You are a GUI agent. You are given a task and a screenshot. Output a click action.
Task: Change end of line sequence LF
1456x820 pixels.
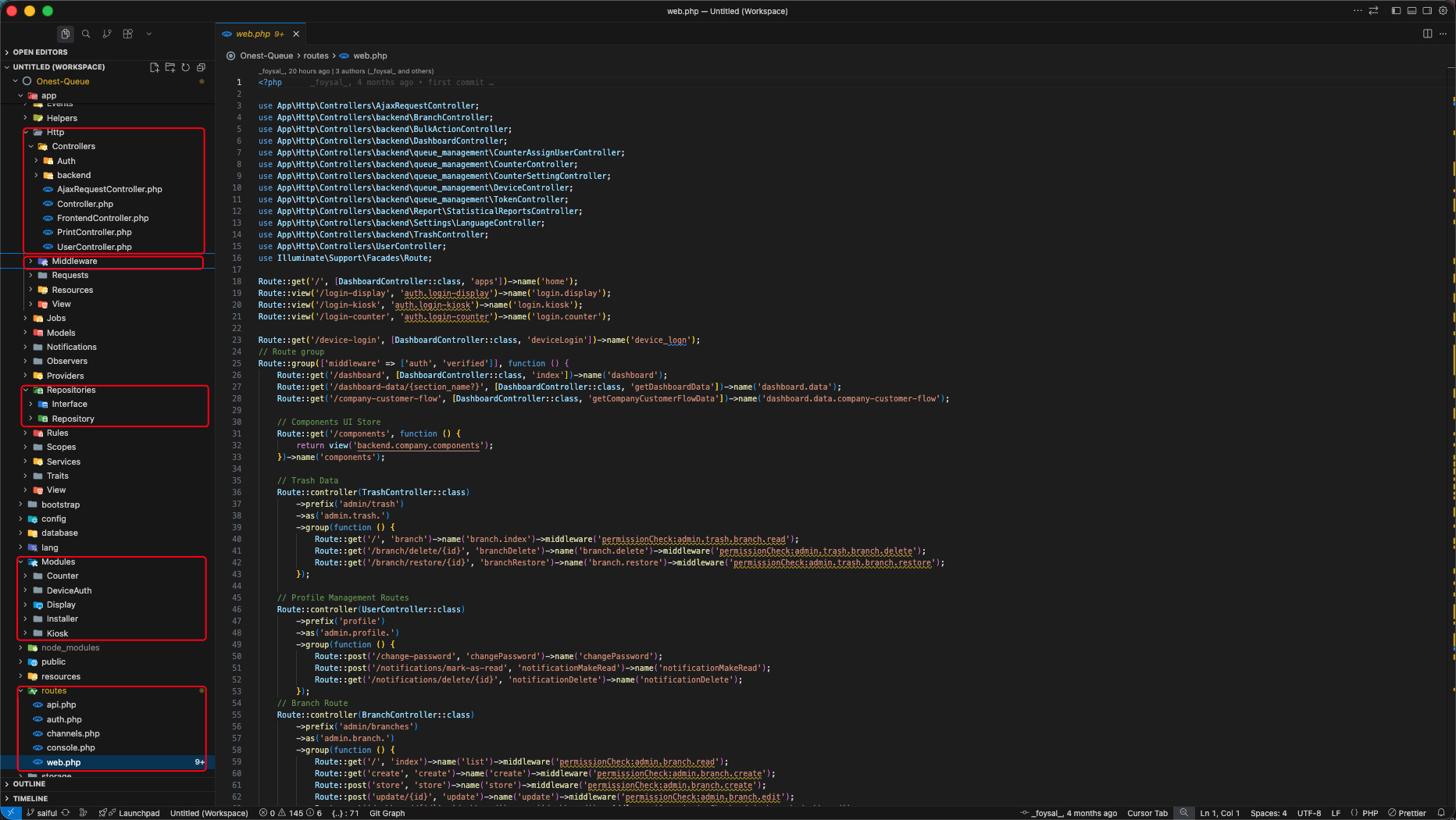click(x=1336, y=813)
